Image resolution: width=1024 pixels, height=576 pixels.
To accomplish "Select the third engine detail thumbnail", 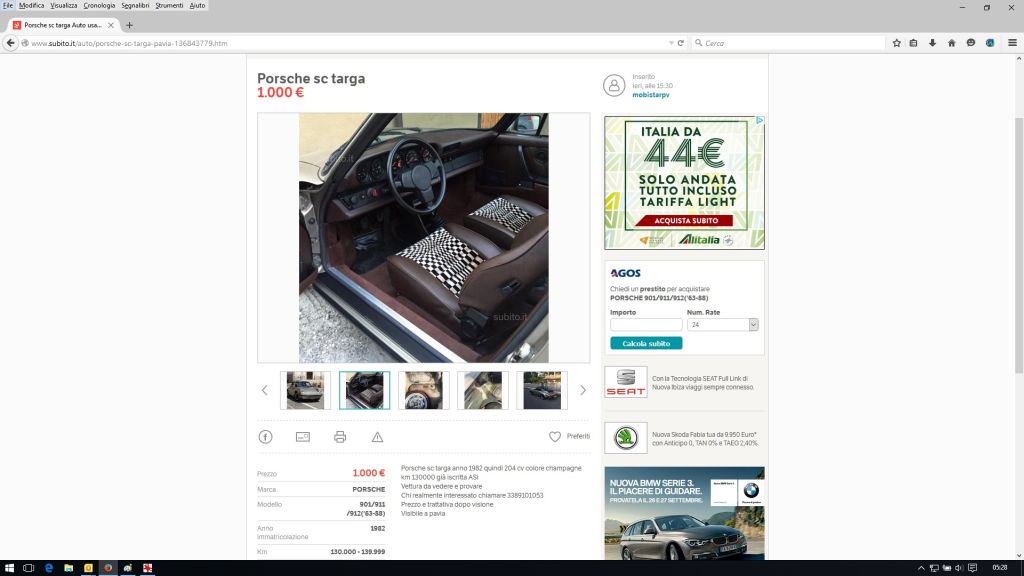I will 424,391.
